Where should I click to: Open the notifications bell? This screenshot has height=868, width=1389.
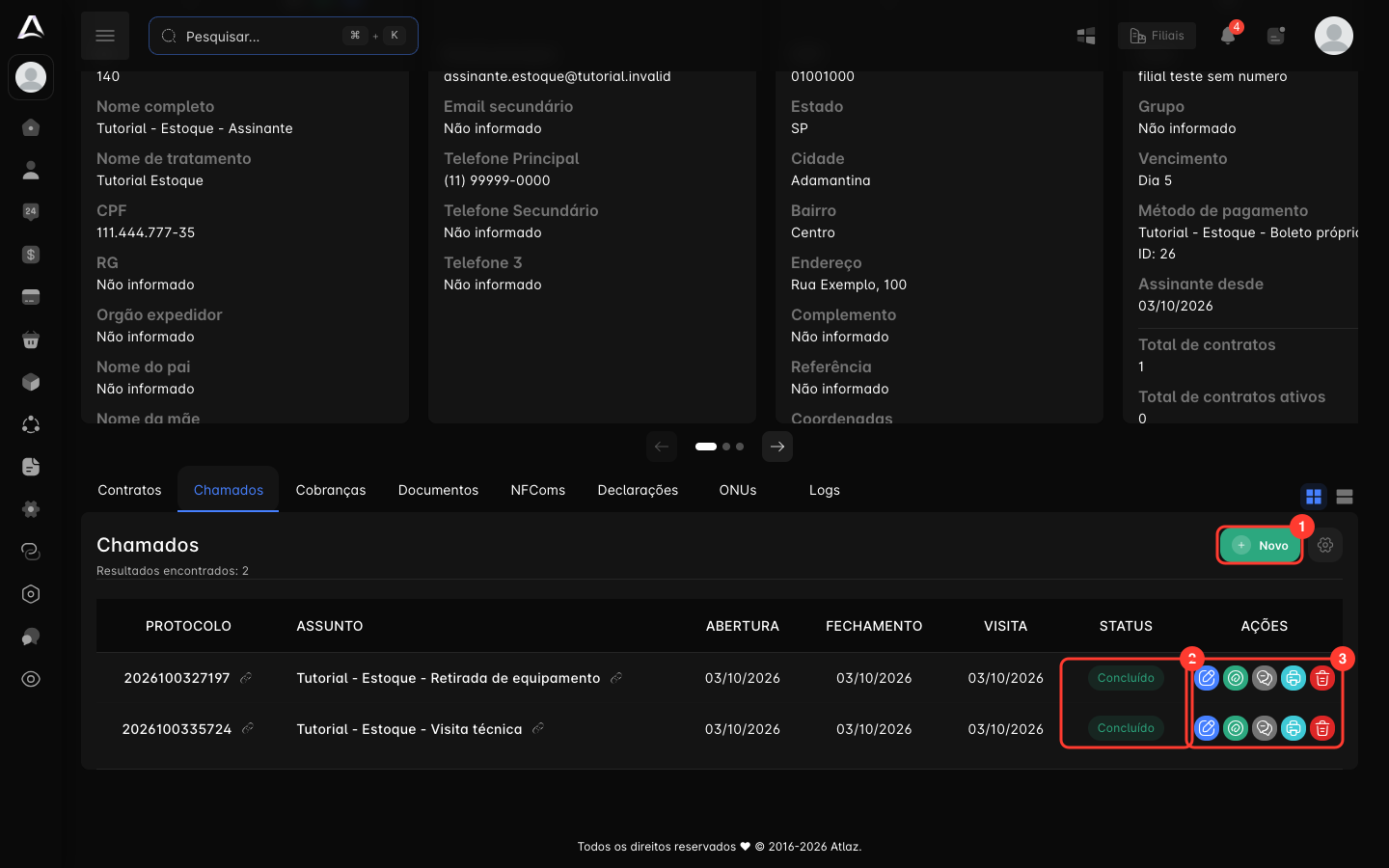click(1228, 36)
